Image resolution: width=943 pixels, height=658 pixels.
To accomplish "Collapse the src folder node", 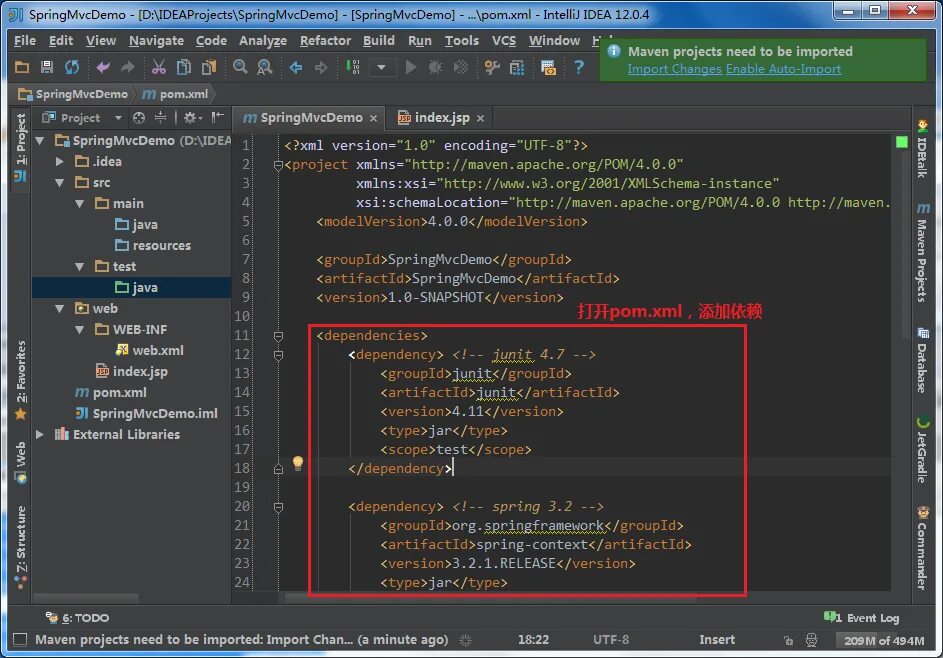I will pos(60,182).
